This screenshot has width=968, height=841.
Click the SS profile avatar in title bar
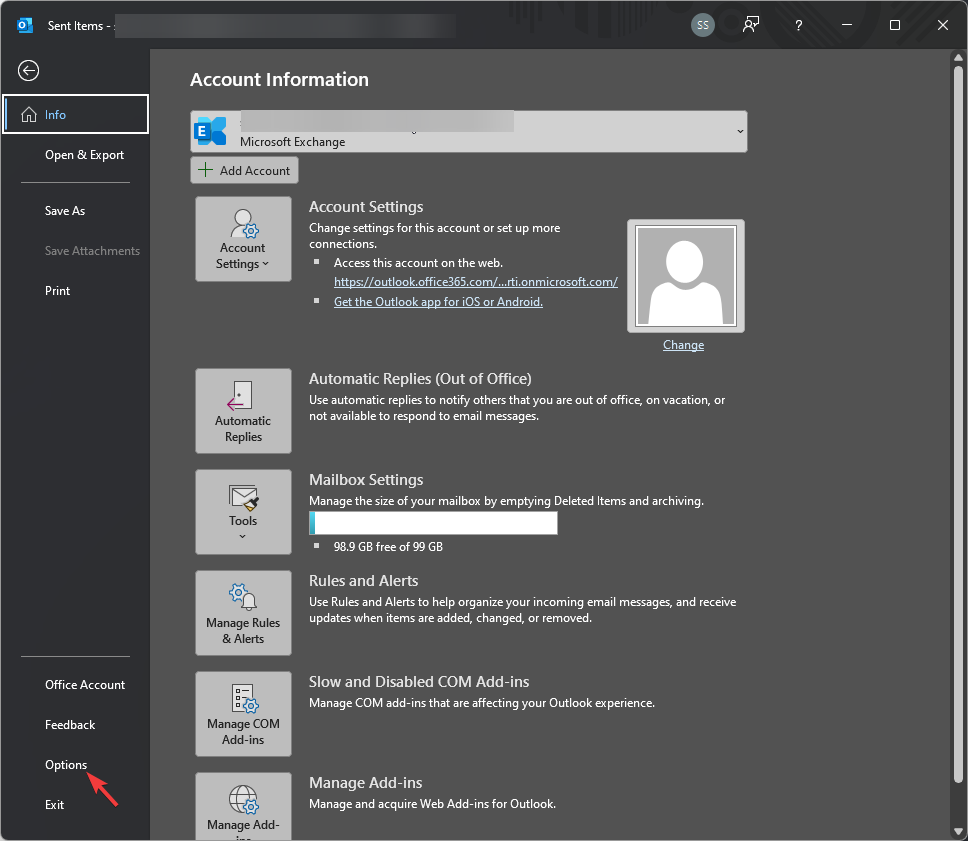coord(702,24)
